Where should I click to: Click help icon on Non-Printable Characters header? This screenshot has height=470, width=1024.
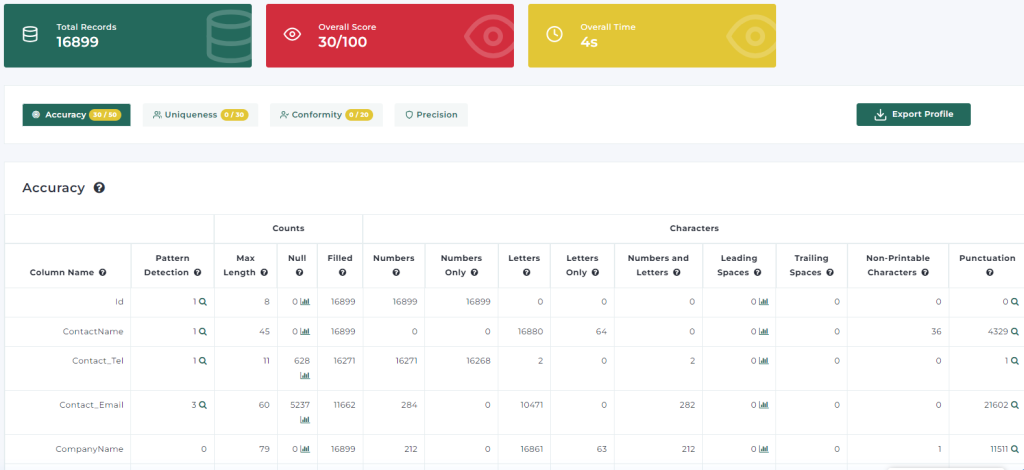click(x=925, y=272)
